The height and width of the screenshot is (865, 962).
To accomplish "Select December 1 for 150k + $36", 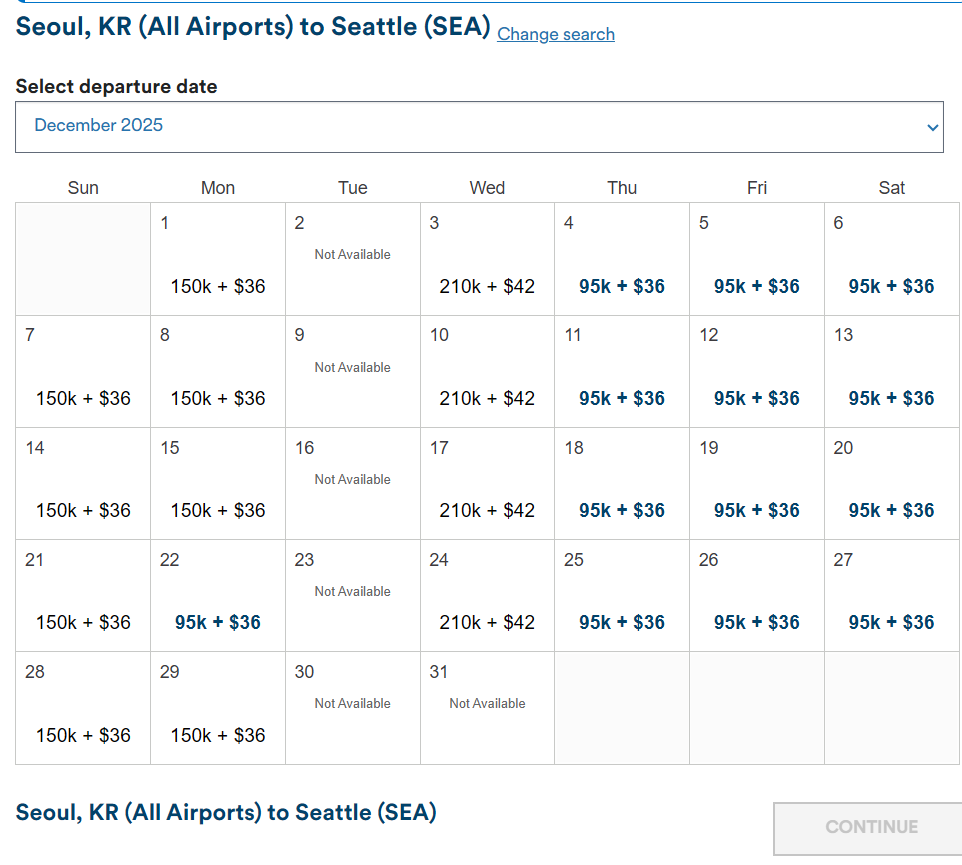I will [218, 260].
